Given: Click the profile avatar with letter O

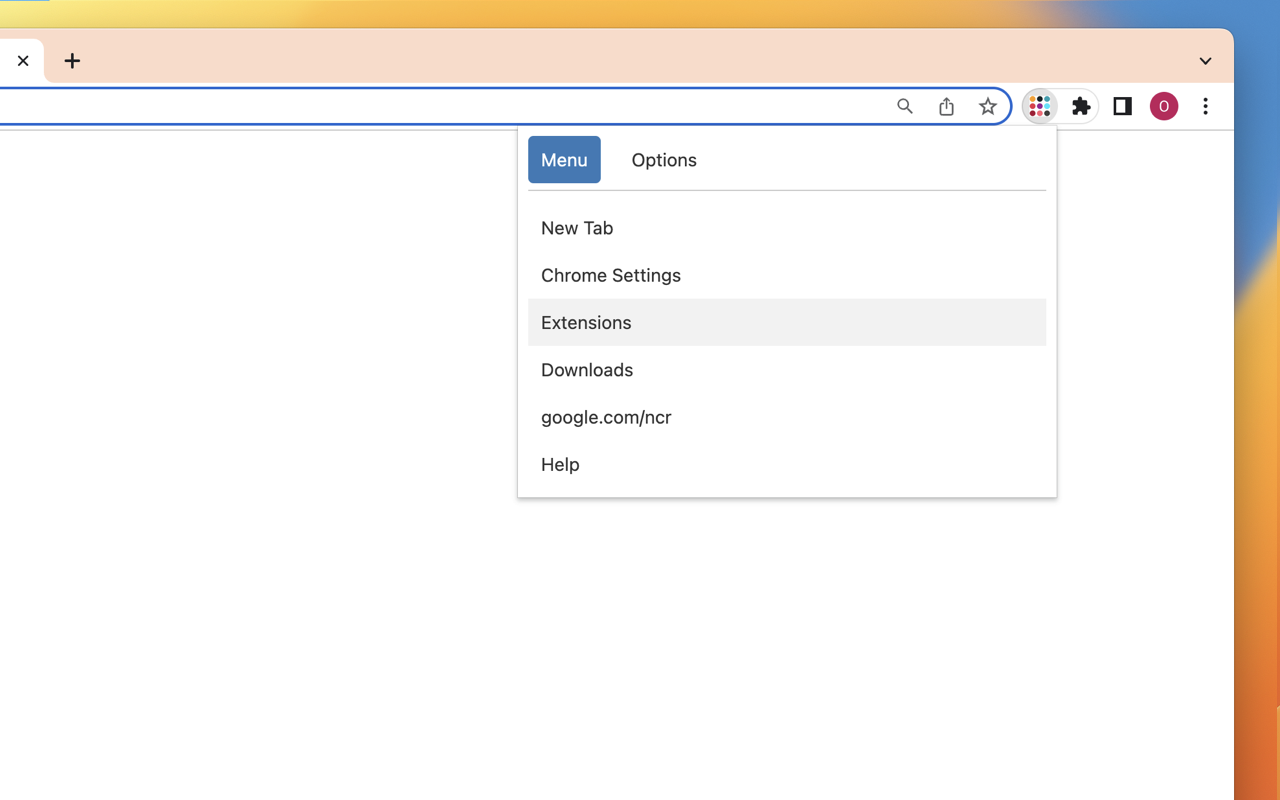Looking at the screenshot, I should tap(1163, 106).
